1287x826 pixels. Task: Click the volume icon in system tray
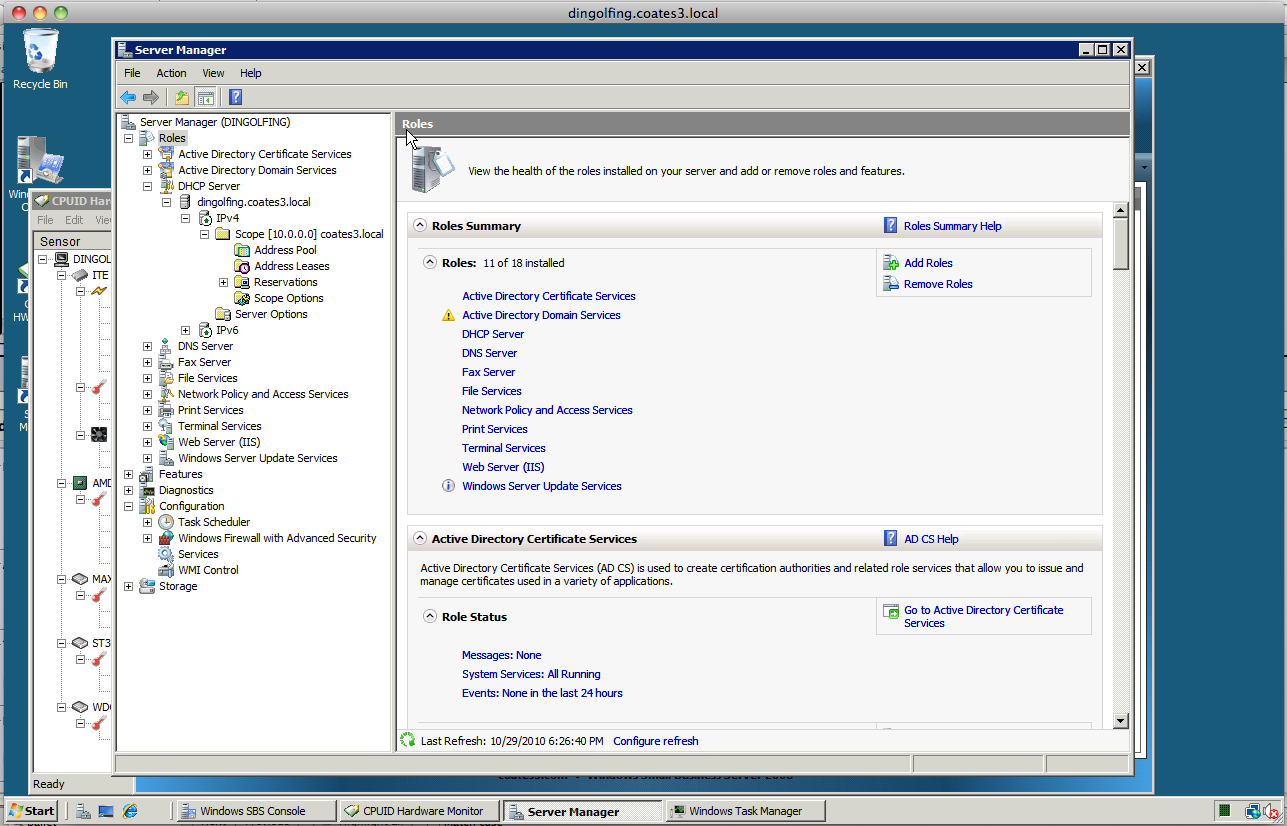1270,811
